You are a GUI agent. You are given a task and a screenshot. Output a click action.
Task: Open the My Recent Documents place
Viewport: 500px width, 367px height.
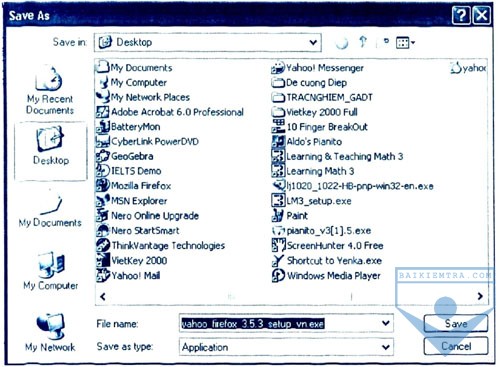click(x=50, y=90)
